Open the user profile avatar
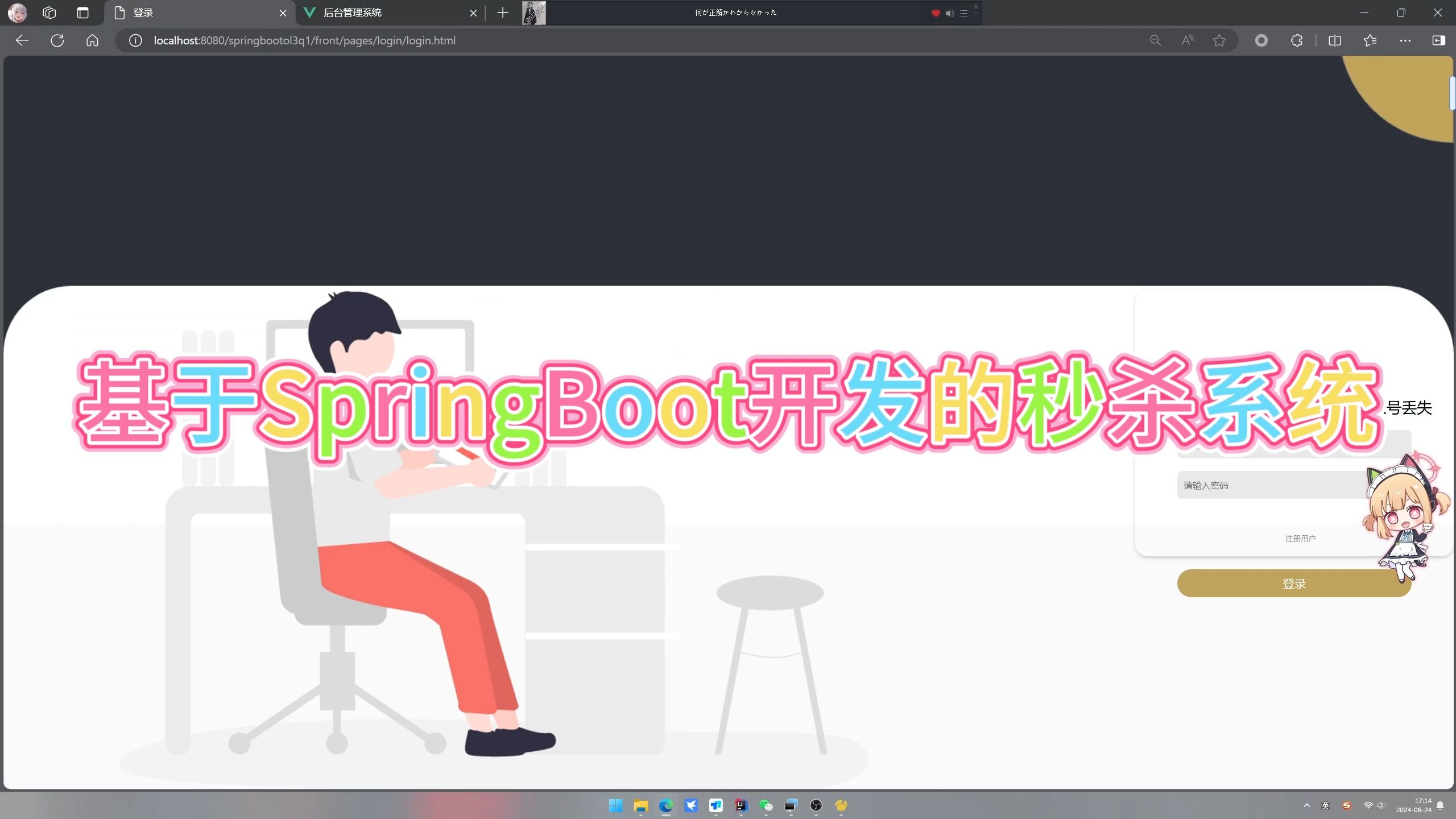 [18, 13]
